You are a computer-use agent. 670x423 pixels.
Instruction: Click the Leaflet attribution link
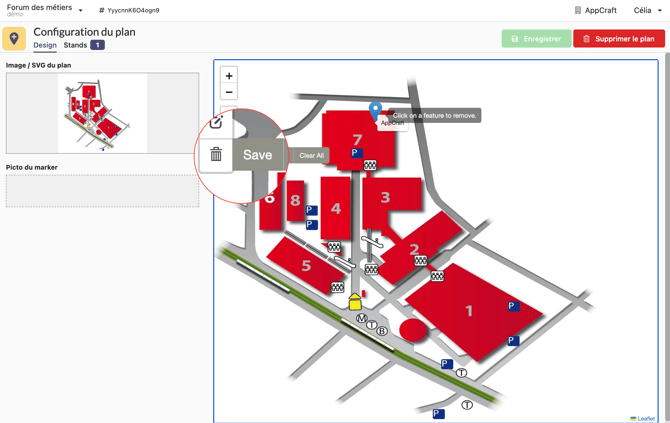click(x=645, y=418)
